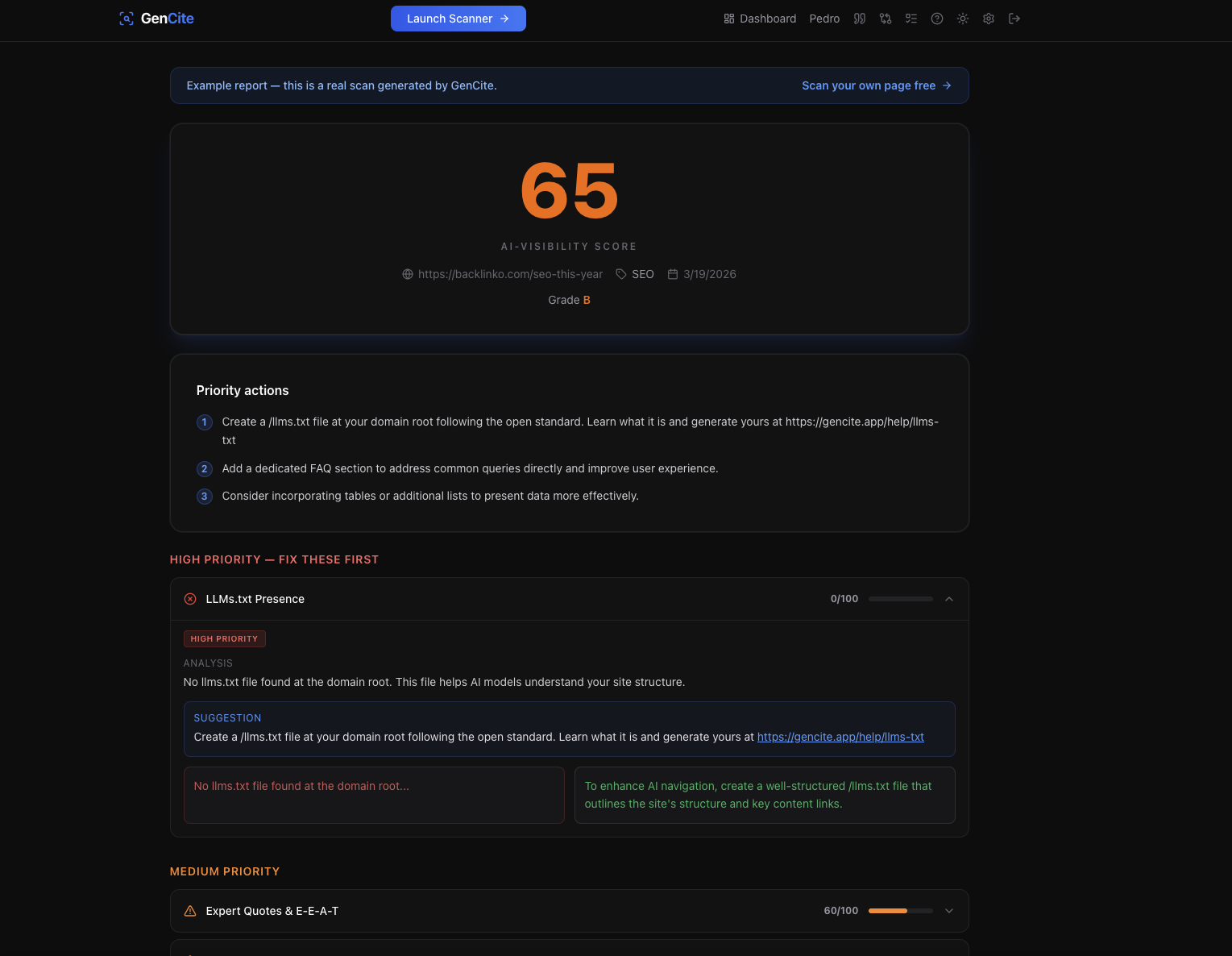Click the green suggested llms.txt text box

pos(765,795)
